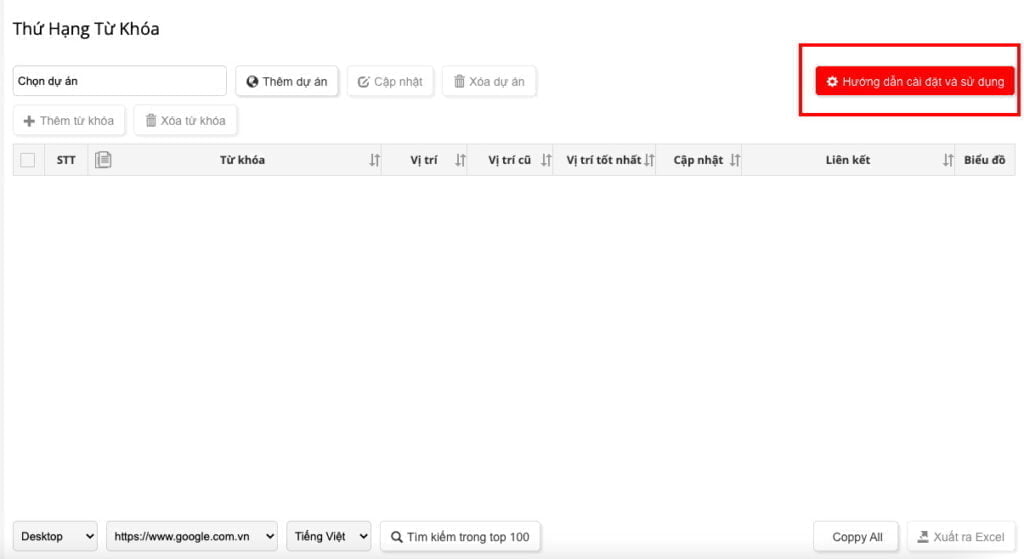
Task: Toggle the select-all checkbox in table header
Action: tap(28, 160)
